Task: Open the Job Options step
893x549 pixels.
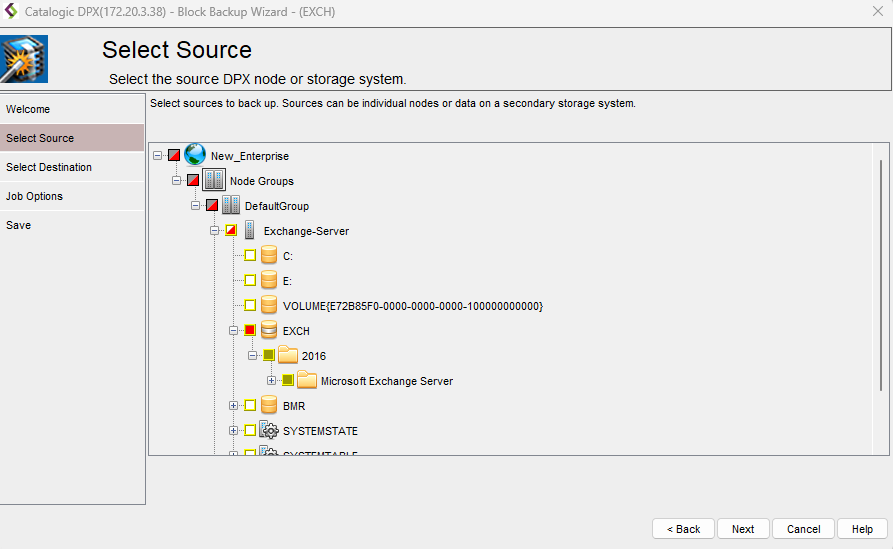Action: [35, 196]
